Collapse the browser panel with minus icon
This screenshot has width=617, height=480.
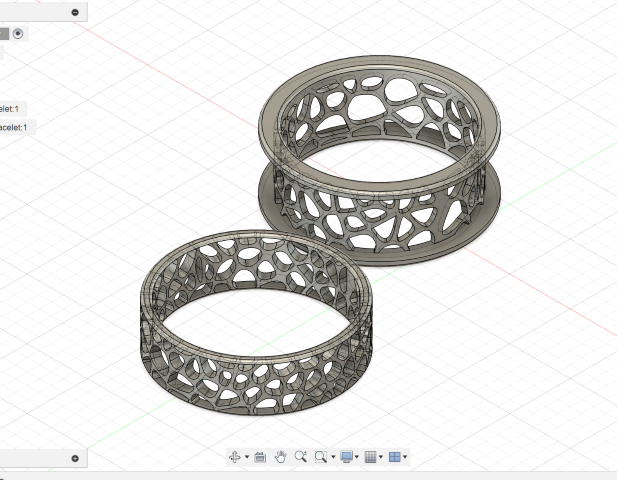(x=76, y=12)
